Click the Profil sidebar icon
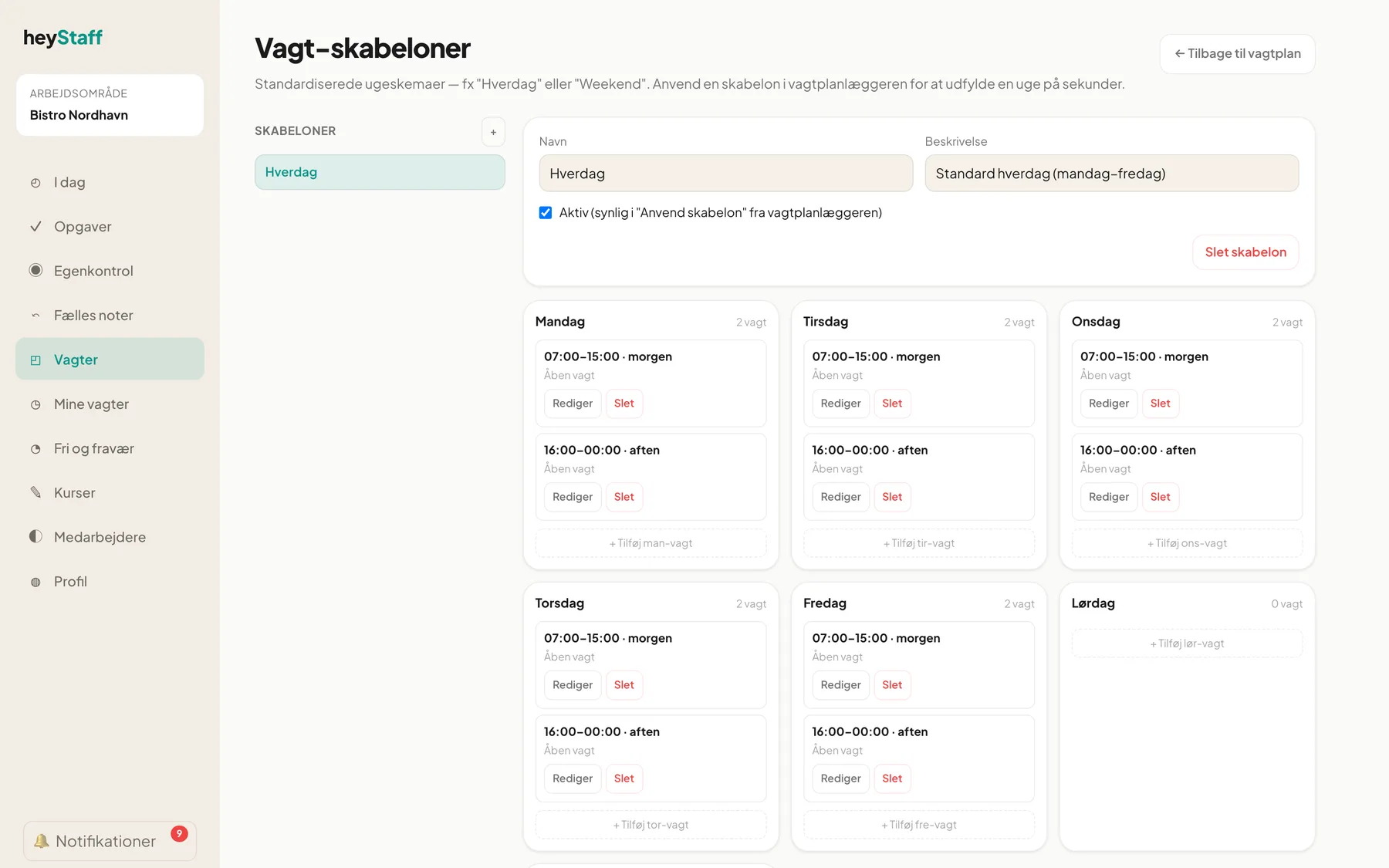The image size is (1389, 868). point(35,582)
